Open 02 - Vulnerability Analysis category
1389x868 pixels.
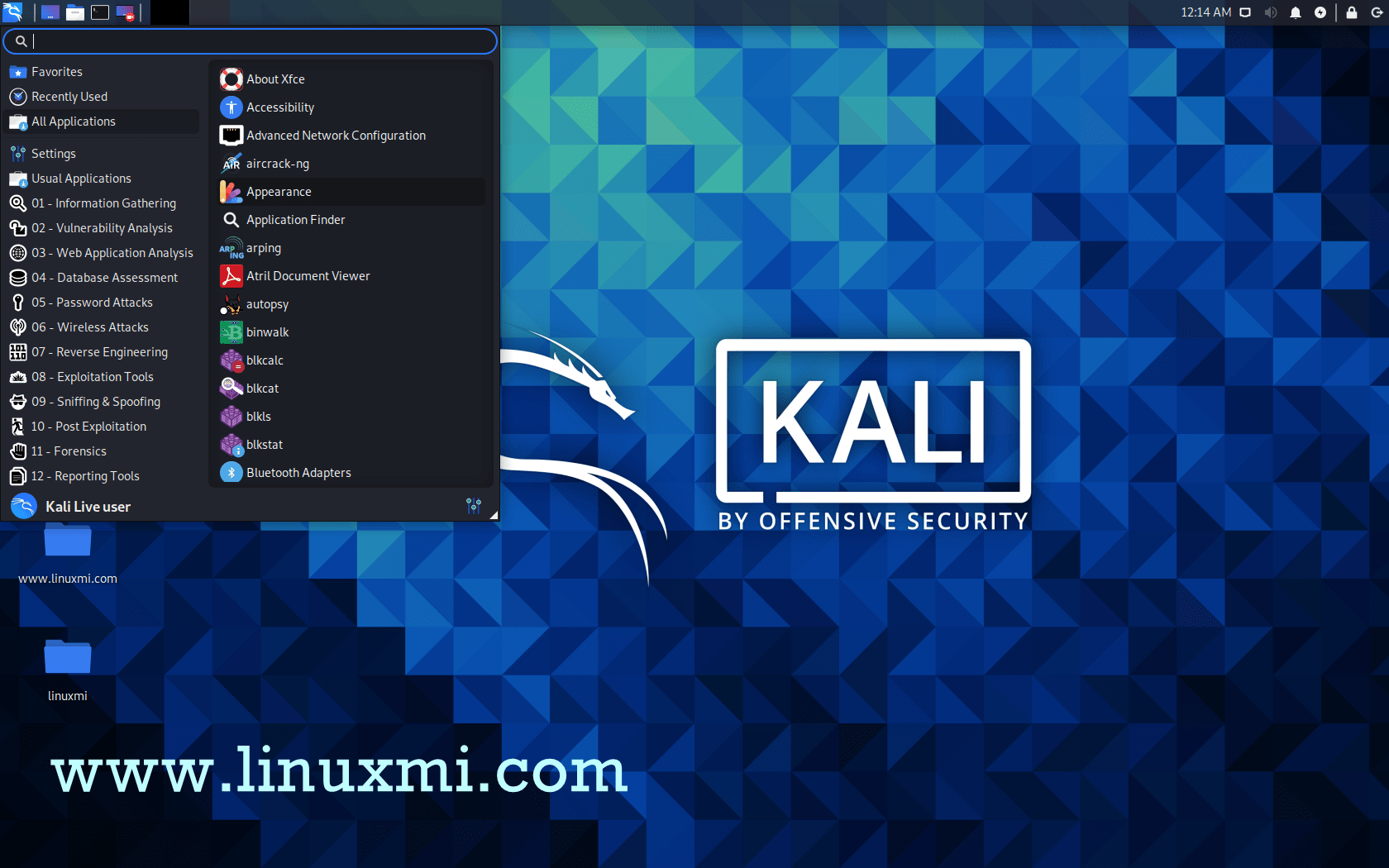pyautogui.click(x=103, y=228)
